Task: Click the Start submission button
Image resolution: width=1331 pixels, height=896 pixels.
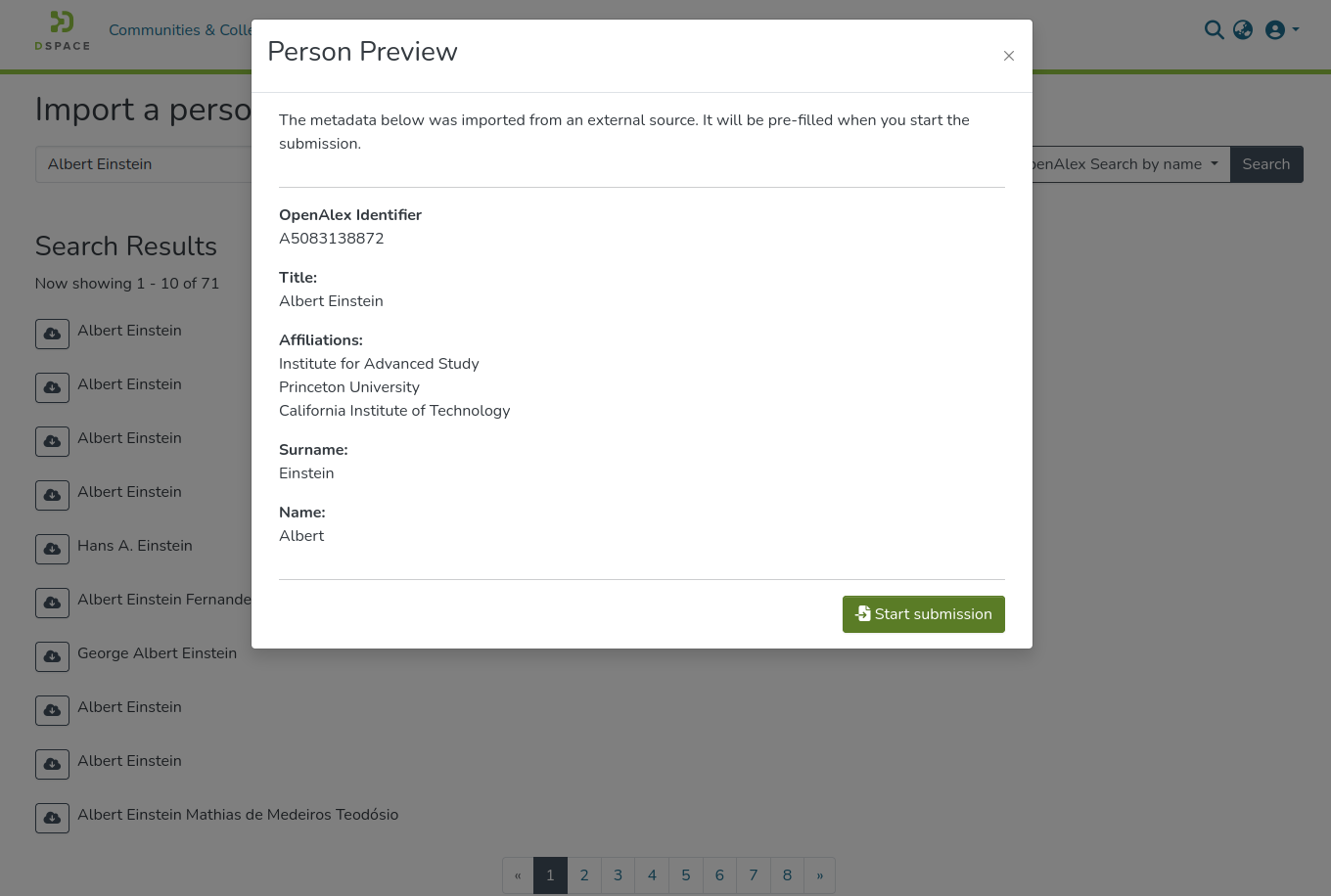Action: pos(923,614)
